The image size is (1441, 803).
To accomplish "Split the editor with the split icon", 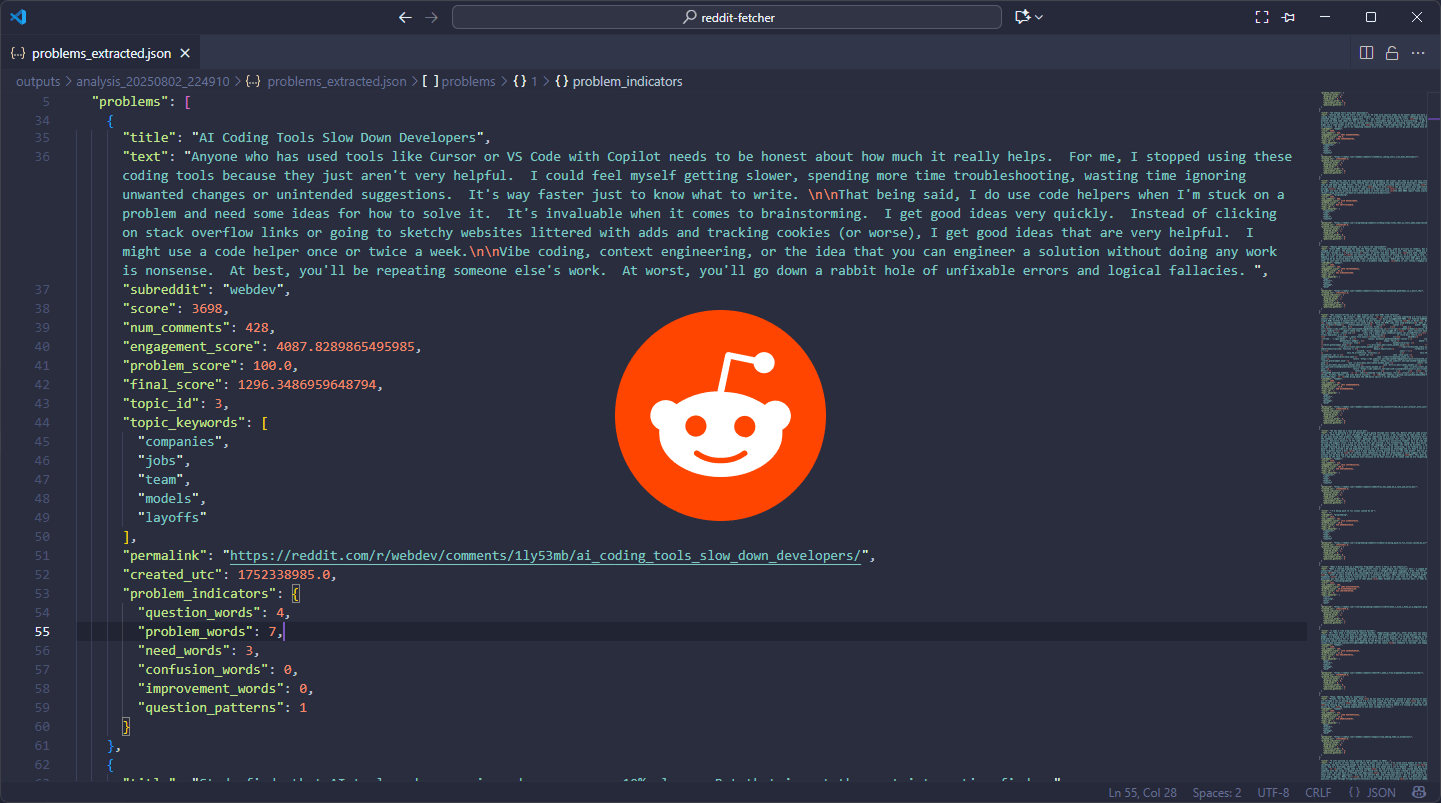I will coord(1367,53).
